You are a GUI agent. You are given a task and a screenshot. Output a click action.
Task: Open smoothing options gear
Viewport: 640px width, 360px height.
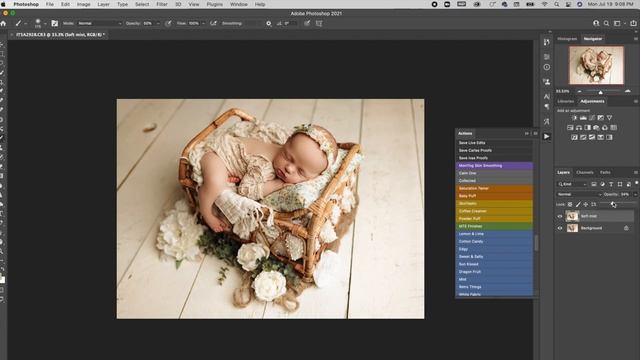(x=269, y=24)
